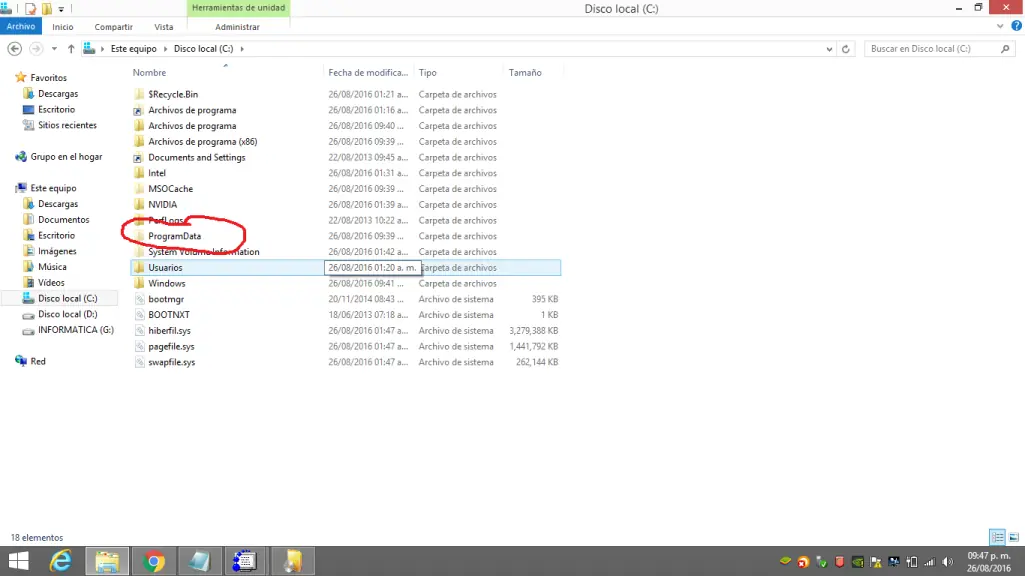The image size is (1025, 576).
Task: Open Properties from the quick access toolbar
Action: click(x=30, y=8)
